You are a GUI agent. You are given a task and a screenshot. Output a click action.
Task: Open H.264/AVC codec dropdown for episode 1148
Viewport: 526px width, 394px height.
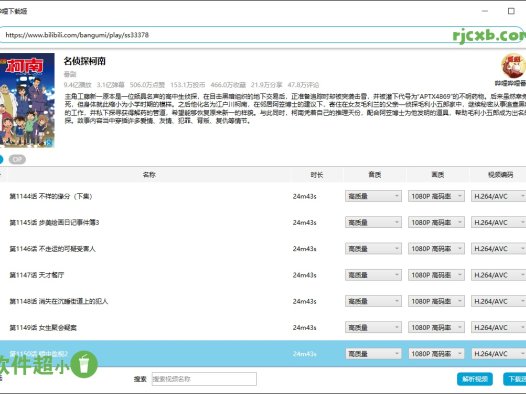(x=498, y=301)
